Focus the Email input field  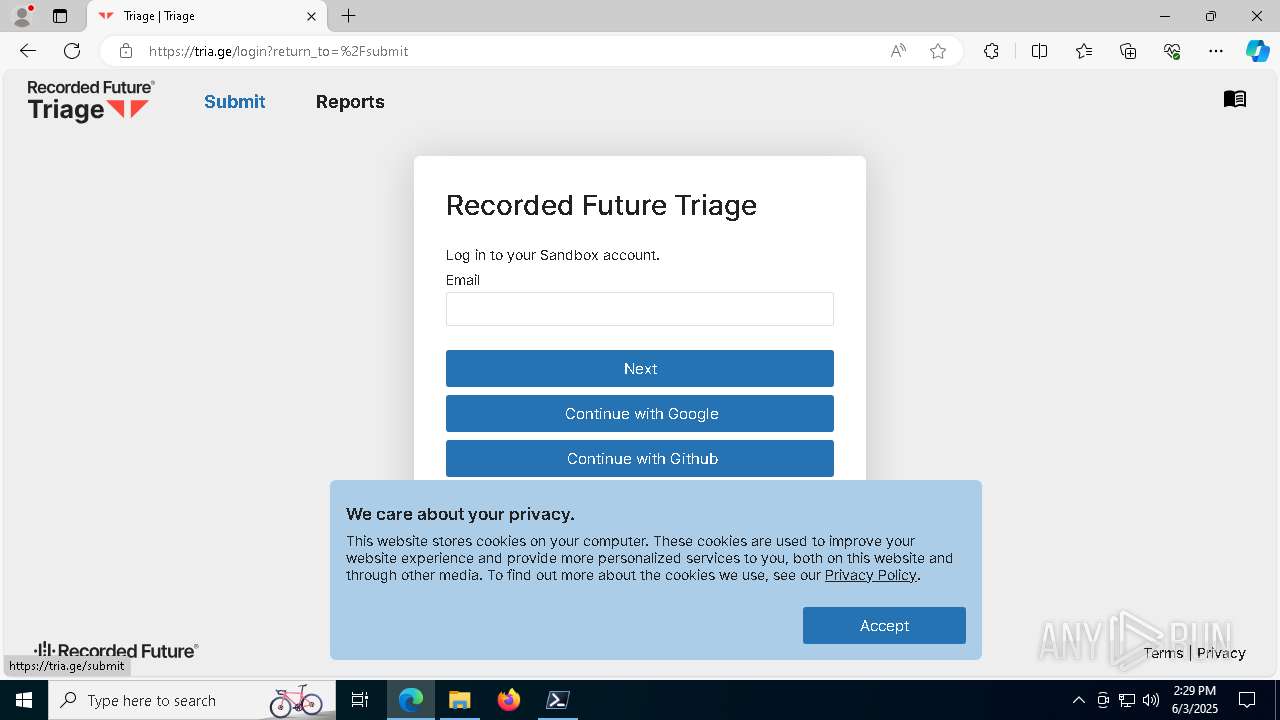point(640,309)
